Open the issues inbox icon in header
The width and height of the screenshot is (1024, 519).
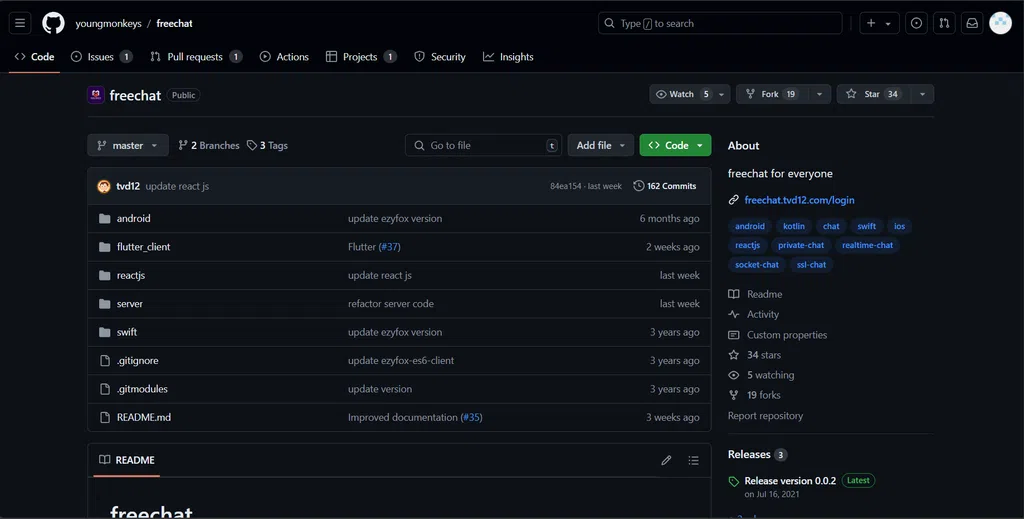click(916, 24)
